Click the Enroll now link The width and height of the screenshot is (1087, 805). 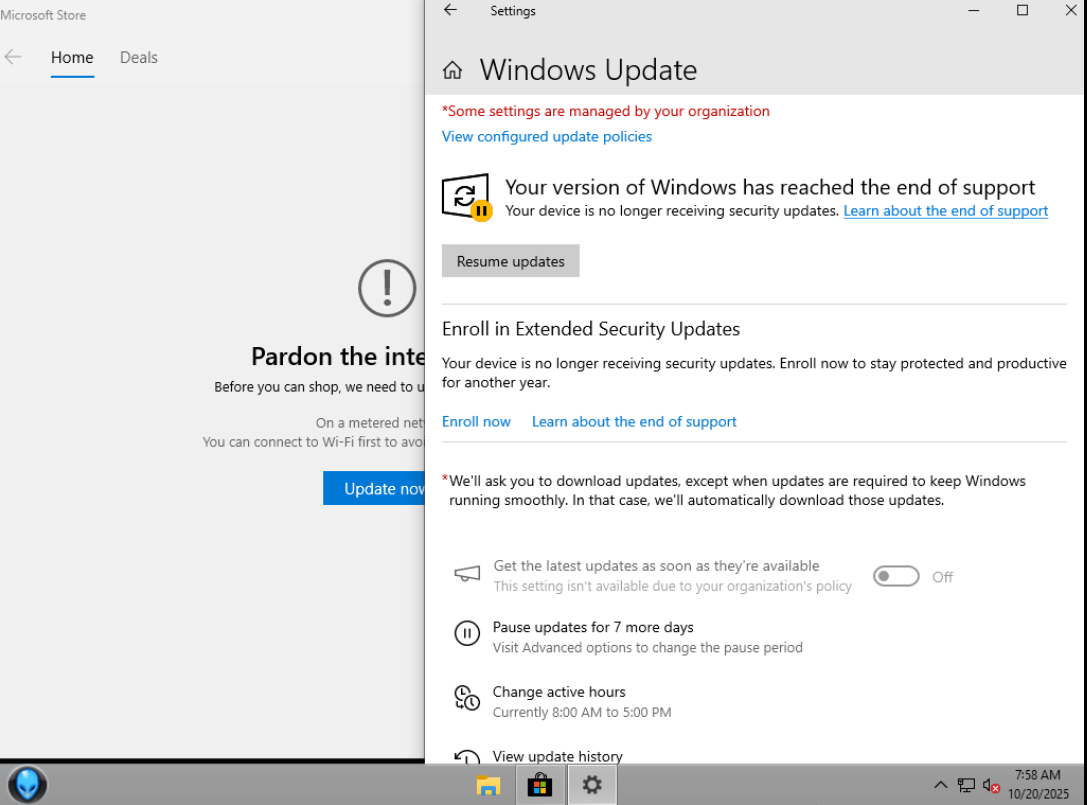476,422
